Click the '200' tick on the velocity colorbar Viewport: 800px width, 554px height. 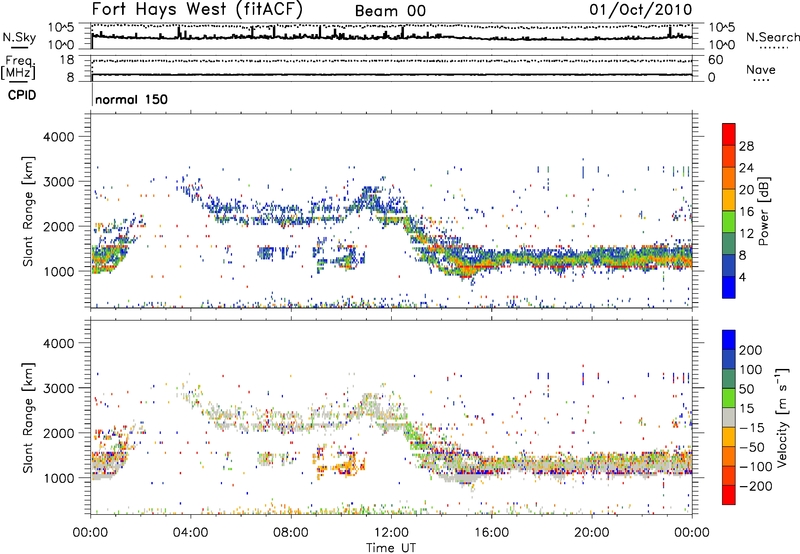[x=751, y=350]
